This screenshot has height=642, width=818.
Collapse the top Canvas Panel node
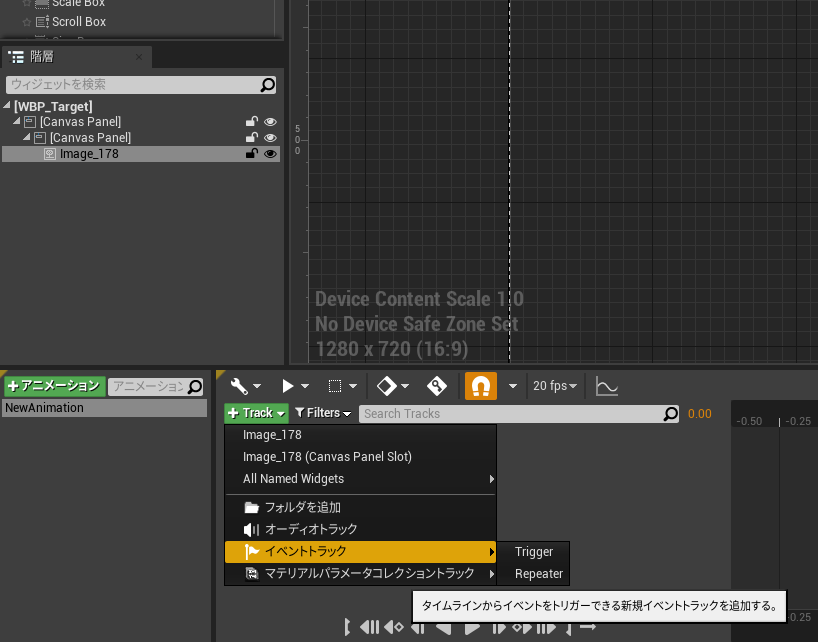coord(17,121)
